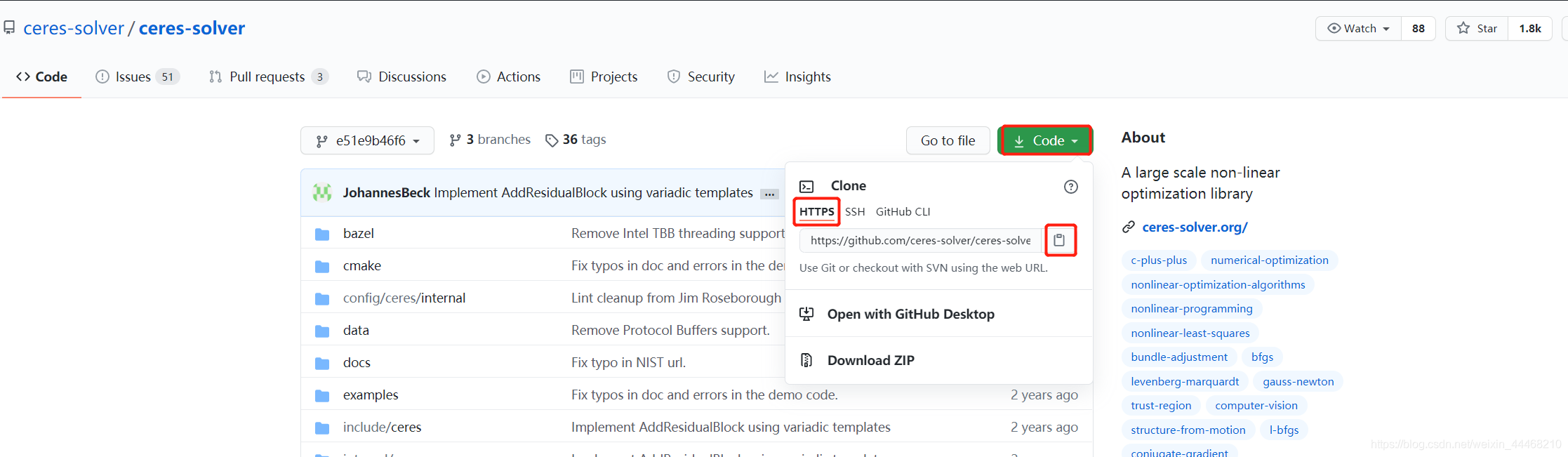Open the include/ceres folder
The width and height of the screenshot is (1568, 457).
382,427
